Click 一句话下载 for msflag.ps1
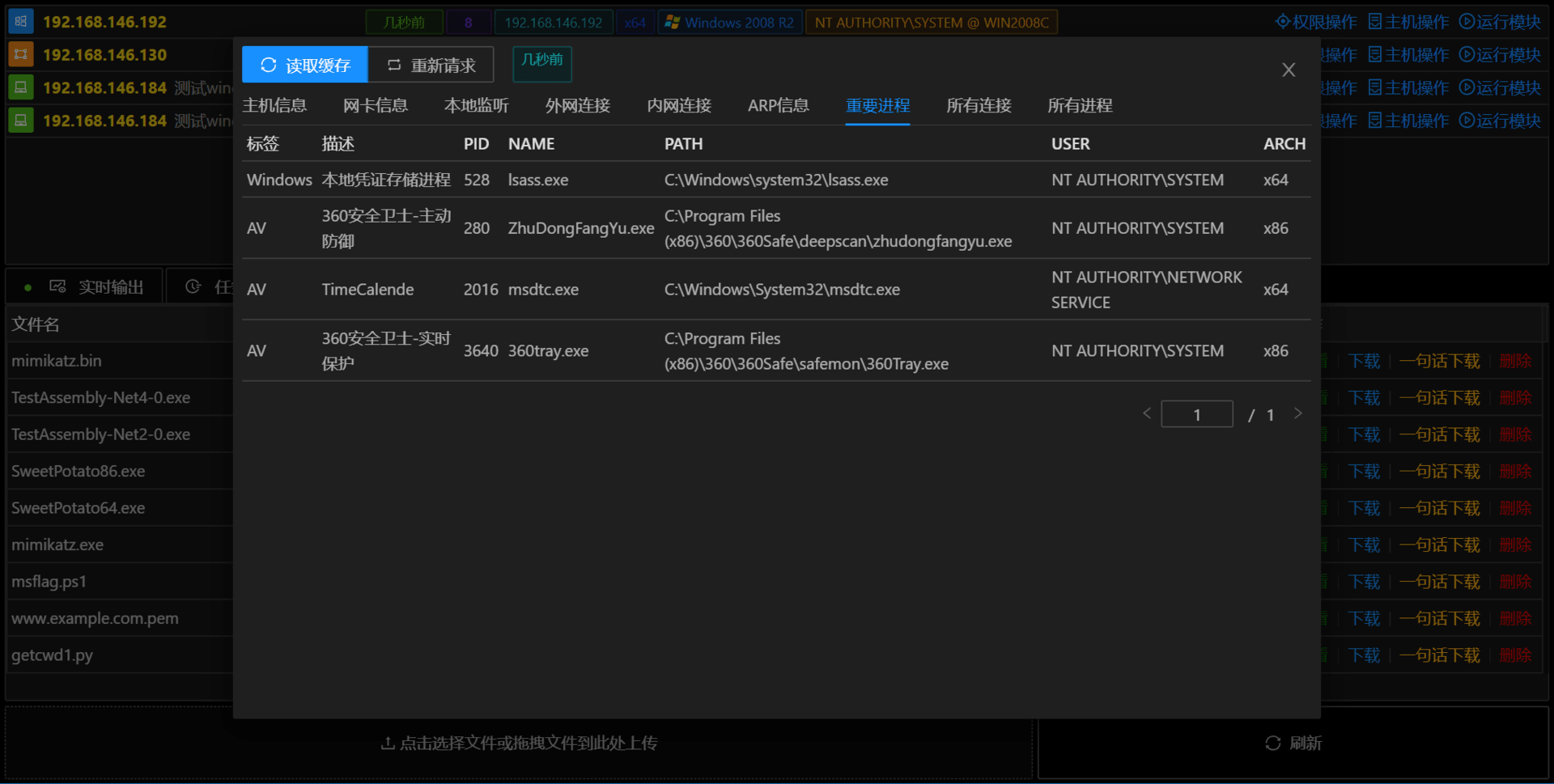1554x784 pixels. pos(1439,582)
